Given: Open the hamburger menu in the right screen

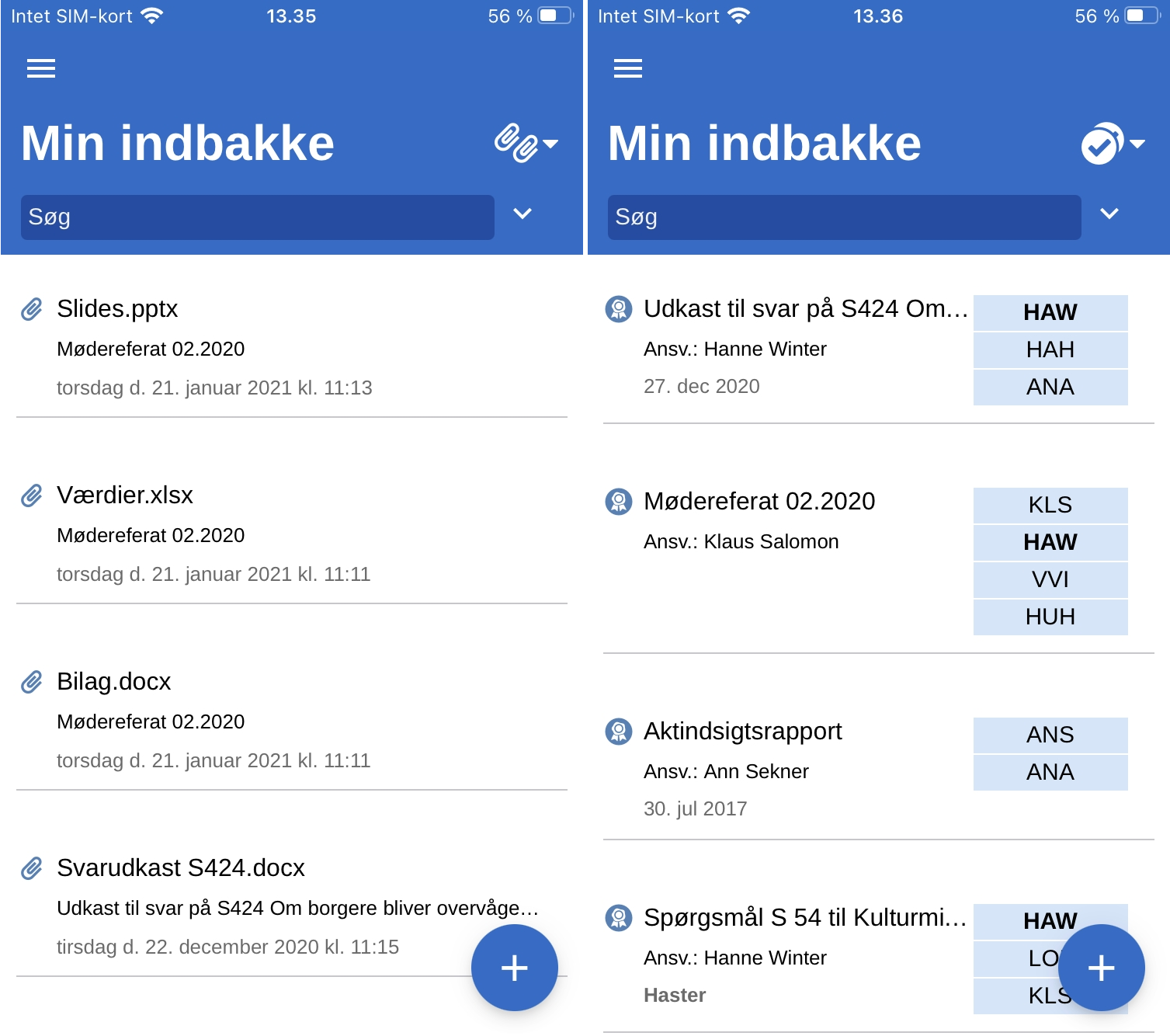Looking at the screenshot, I should tap(628, 68).
